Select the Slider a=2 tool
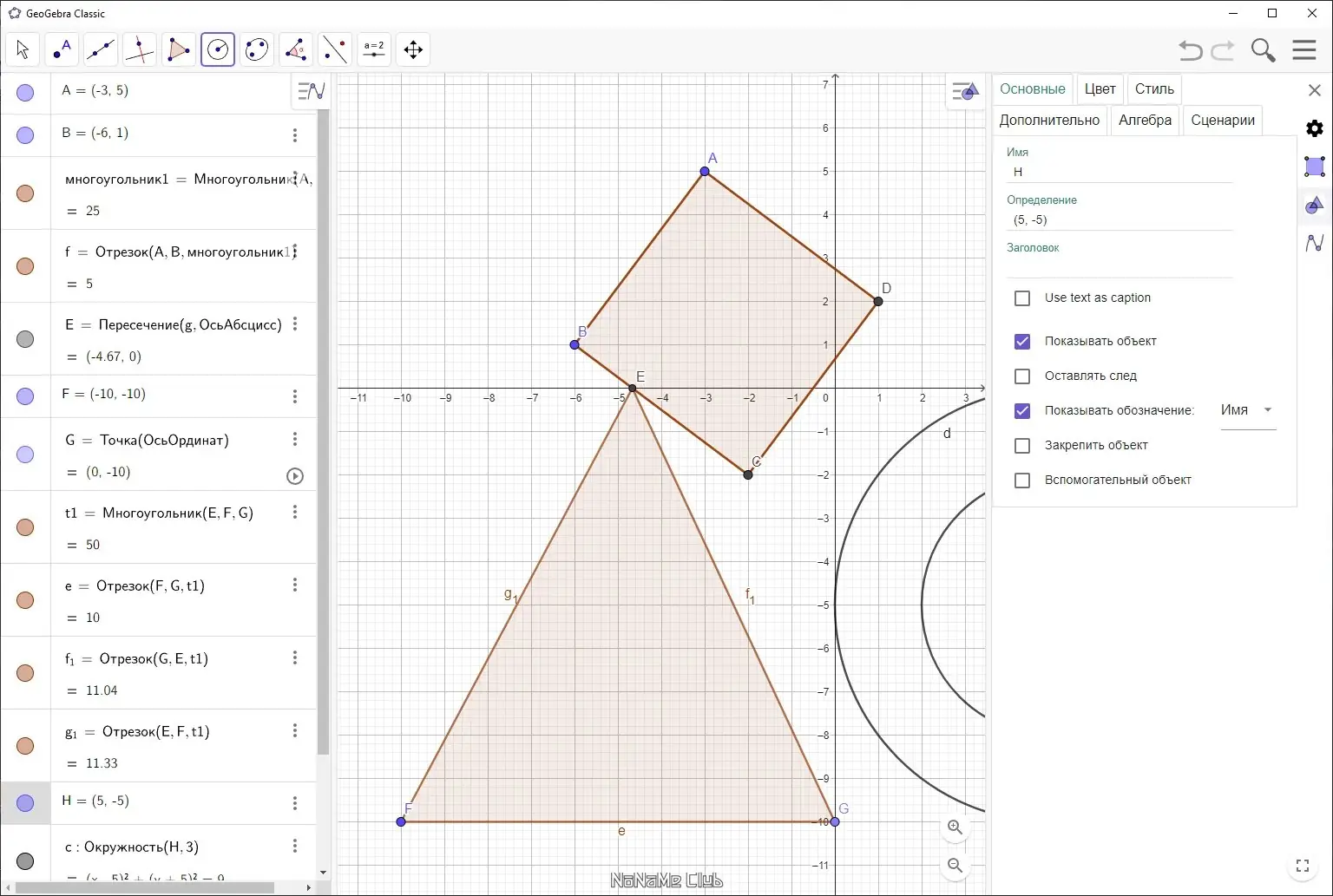This screenshot has width=1333, height=896. (374, 49)
